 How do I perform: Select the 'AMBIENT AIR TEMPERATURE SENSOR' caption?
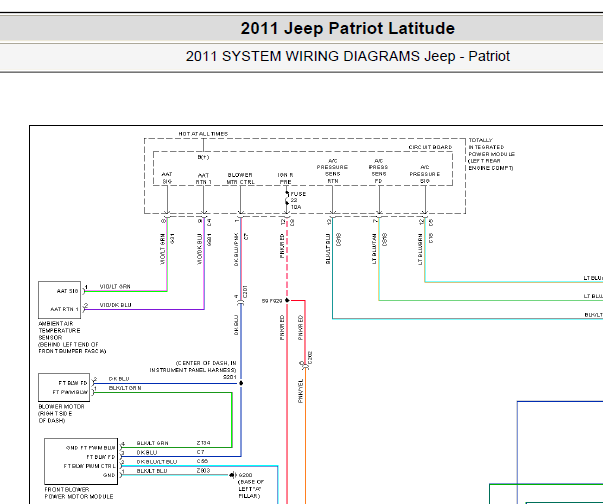(x=72, y=338)
